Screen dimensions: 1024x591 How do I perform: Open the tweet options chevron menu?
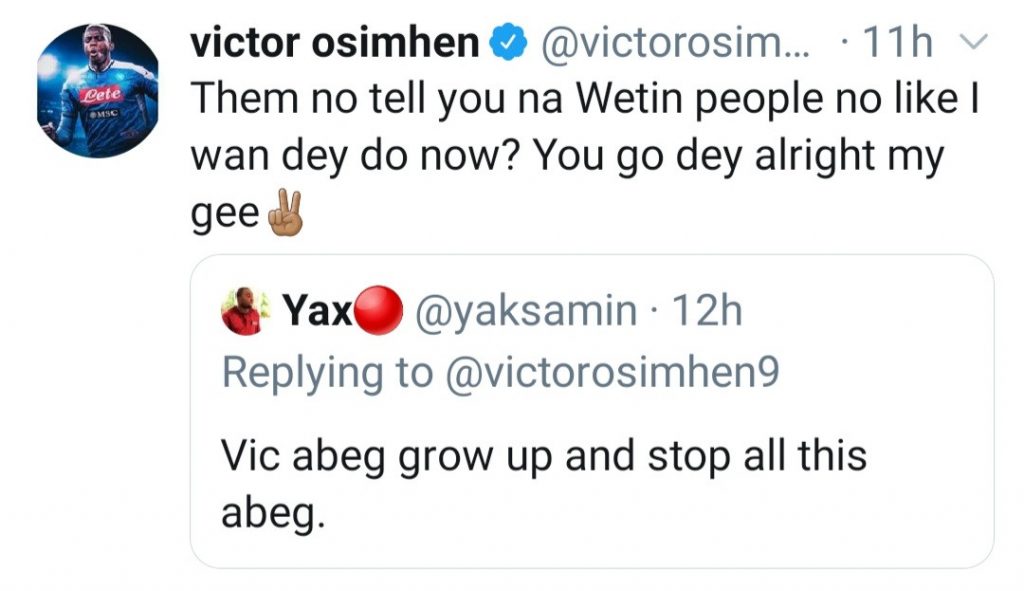coord(971,43)
